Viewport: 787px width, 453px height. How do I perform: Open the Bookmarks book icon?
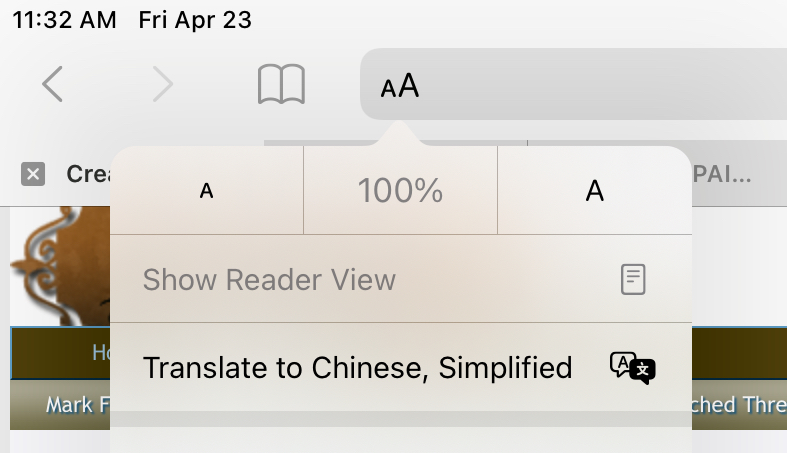pyautogui.click(x=281, y=85)
